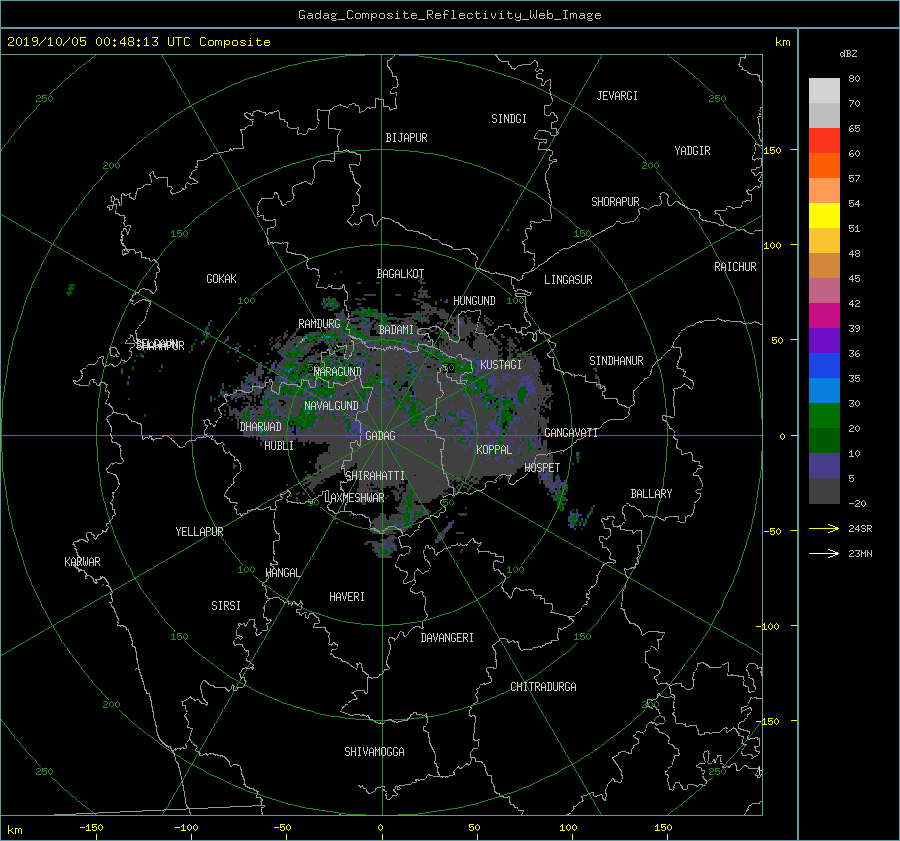Image resolution: width=900 pixels, height=841 pixels.
Task: Click the gray -20 dBZ color swatch
Action: coord(824,491)
